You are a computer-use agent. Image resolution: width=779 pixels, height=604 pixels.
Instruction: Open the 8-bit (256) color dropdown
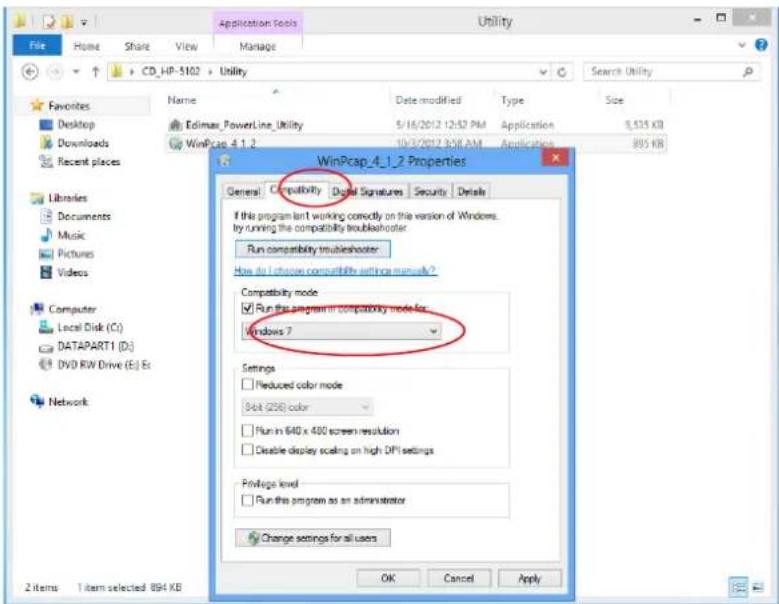click(x=307, y=407)
